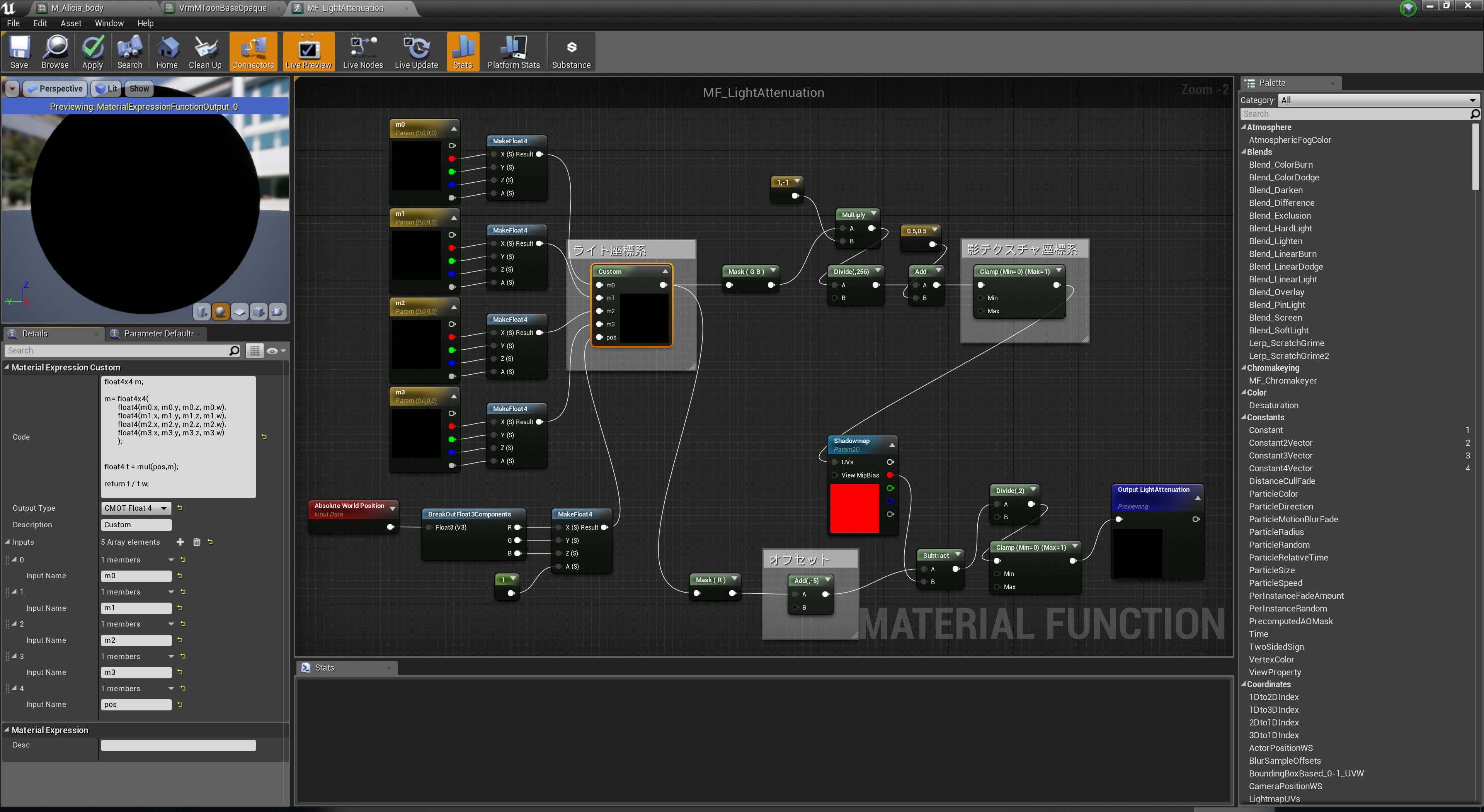This screenshot has width=1484, height=812.
Task: Open the Palette Category dropdown
Action: (x=1377, y=100)
